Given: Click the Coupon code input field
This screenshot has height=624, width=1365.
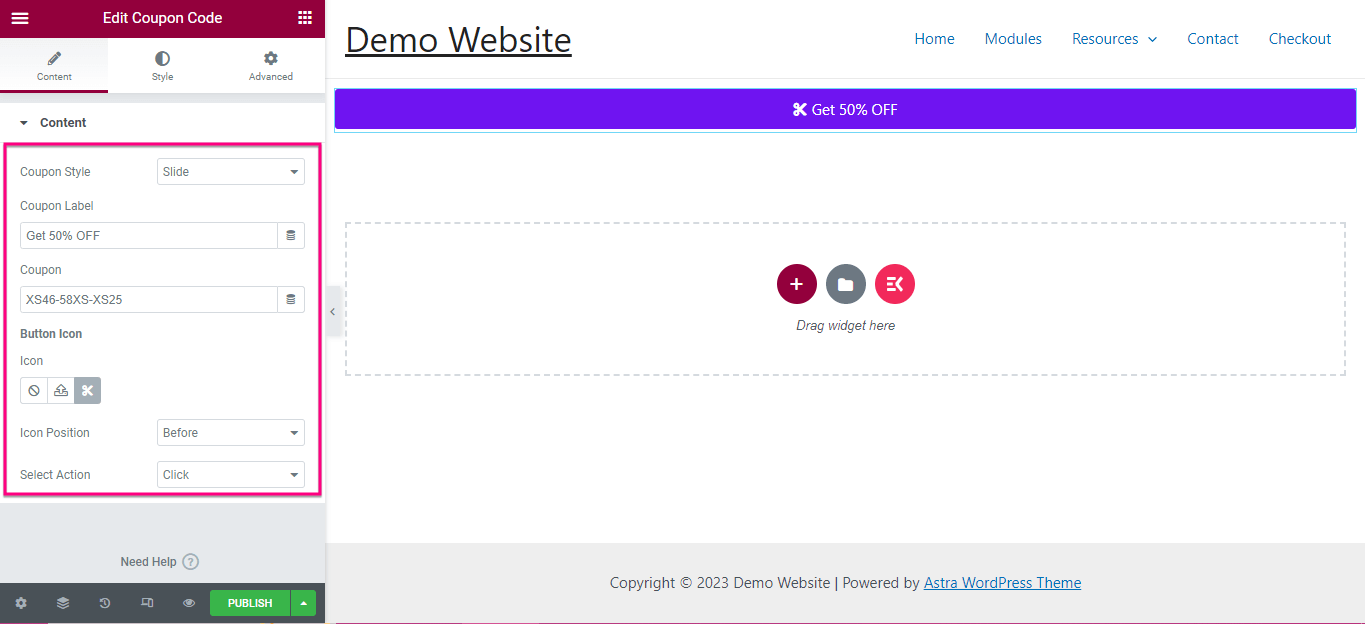Looking at the screenshot, I should pyautogui.click(x=149, y=300).
